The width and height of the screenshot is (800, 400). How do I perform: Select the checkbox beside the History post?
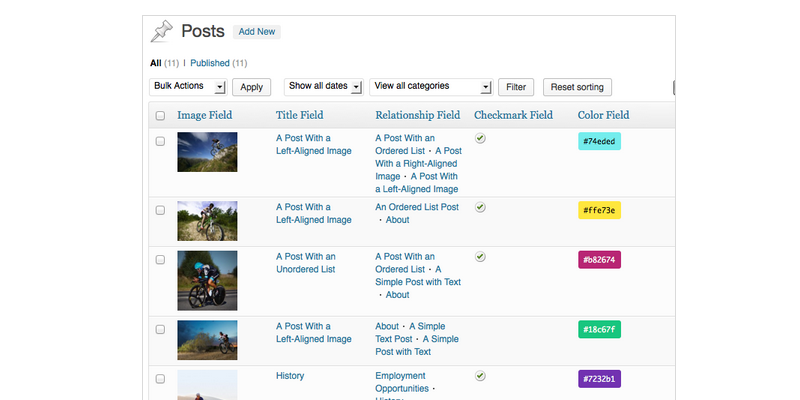[x=160, y=380]
